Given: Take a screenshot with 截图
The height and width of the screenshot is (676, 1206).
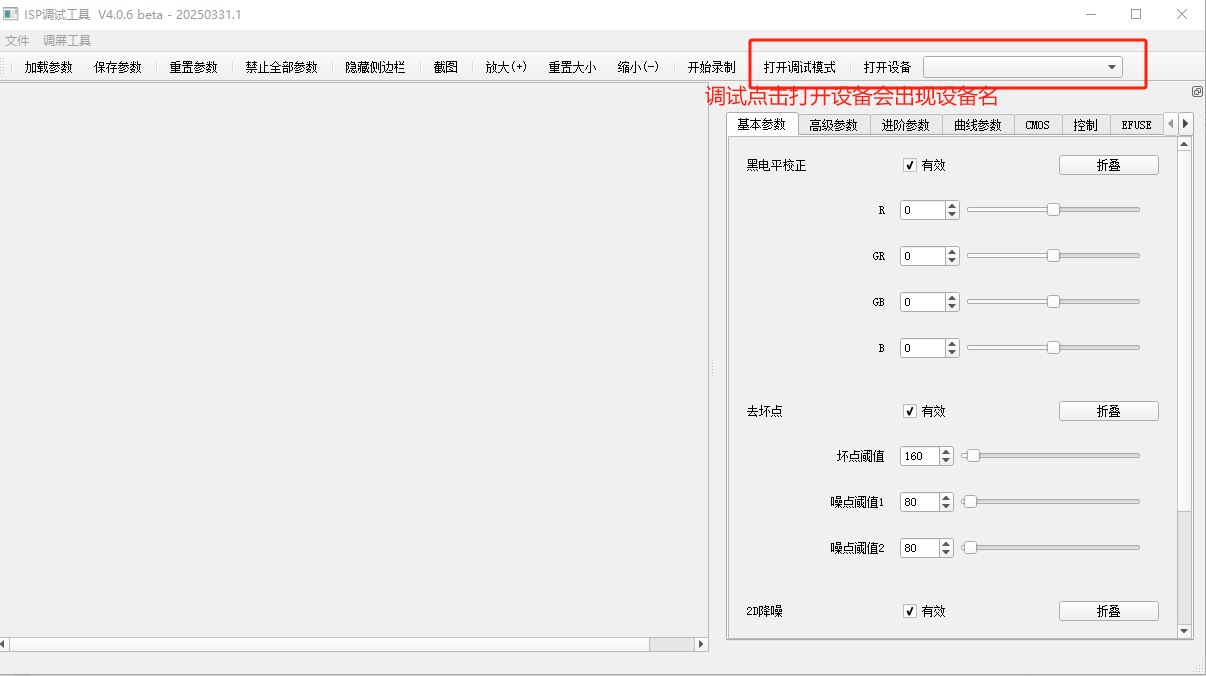Looking at the screenshot, I should 446,67.
